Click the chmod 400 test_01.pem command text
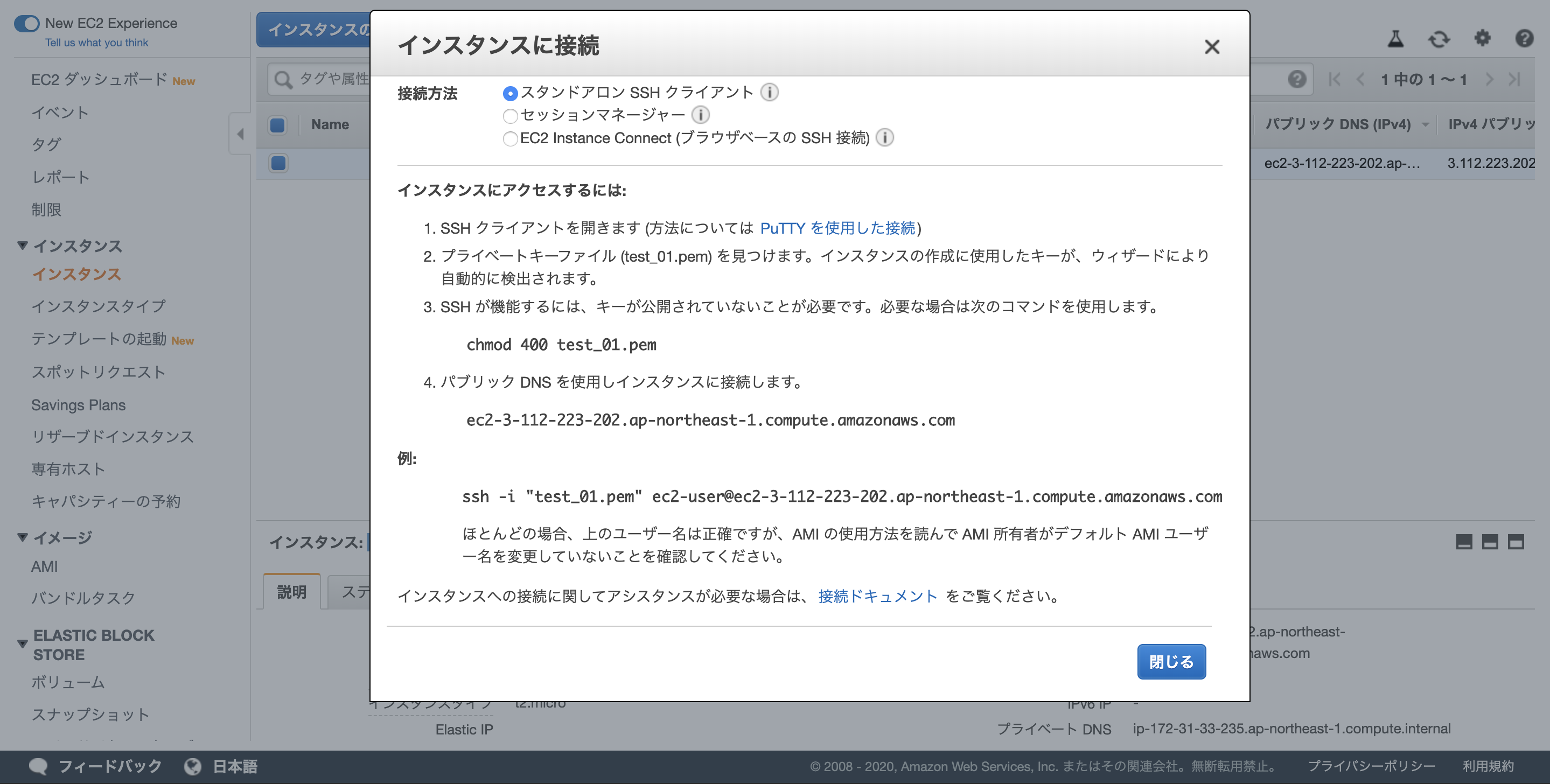This screenshot has height=784, width=1550. [561, 345]
